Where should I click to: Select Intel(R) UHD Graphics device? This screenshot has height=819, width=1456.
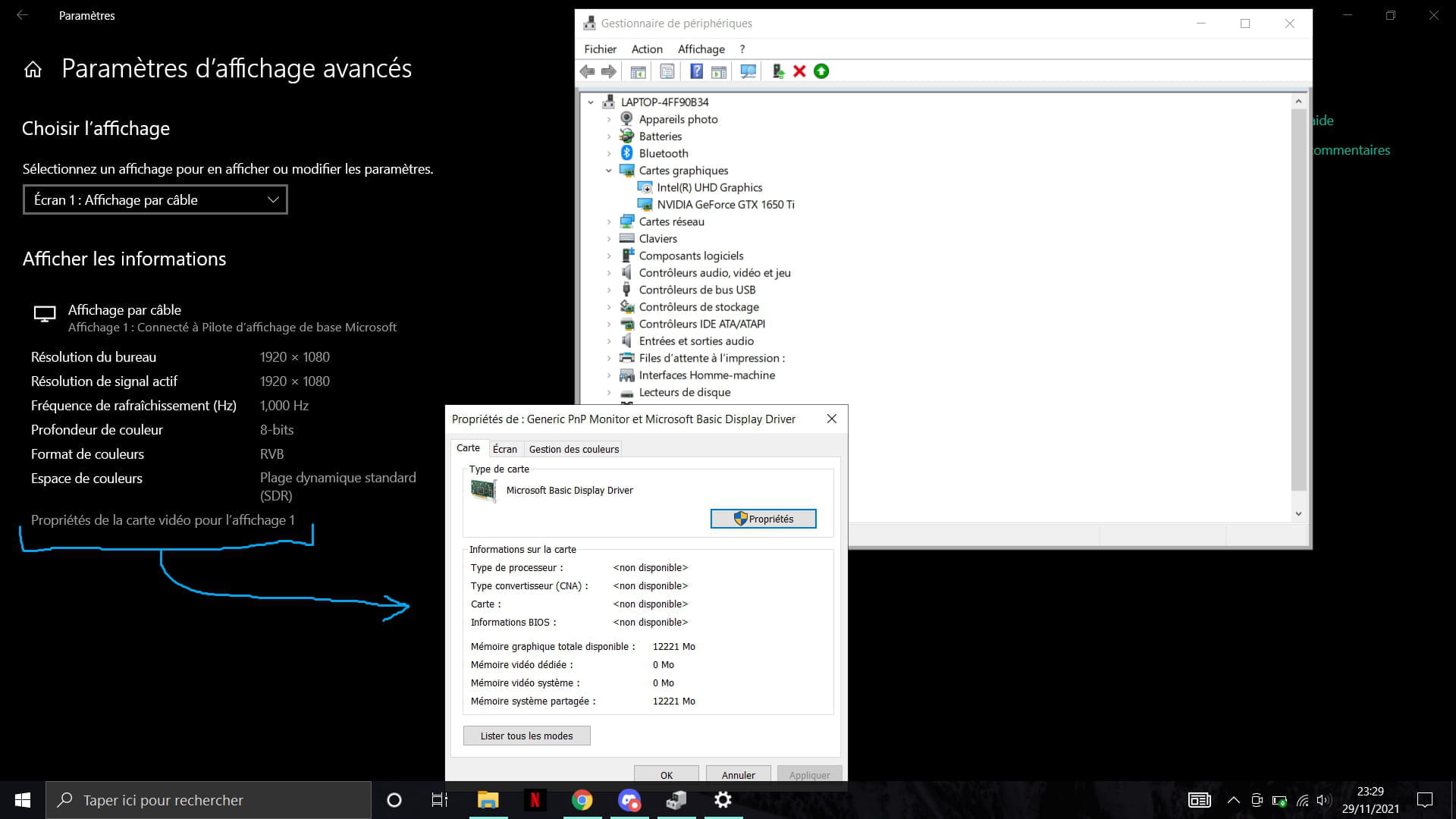pos(709,187)
